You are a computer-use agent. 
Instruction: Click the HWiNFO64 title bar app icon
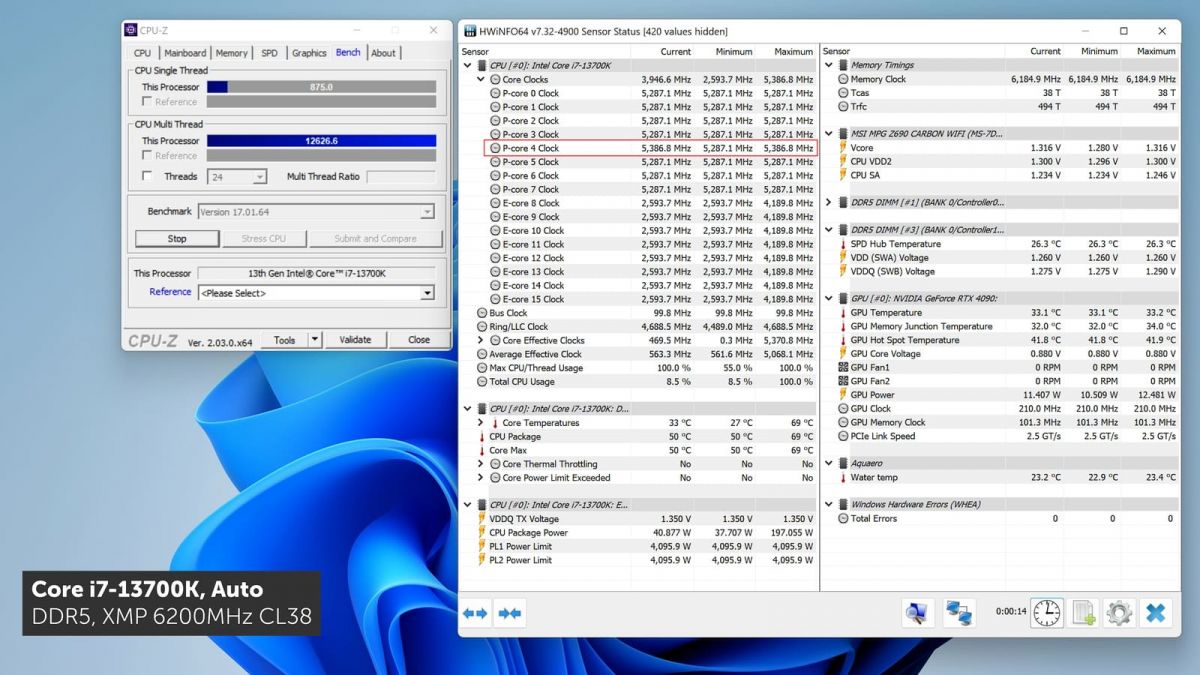470,31
